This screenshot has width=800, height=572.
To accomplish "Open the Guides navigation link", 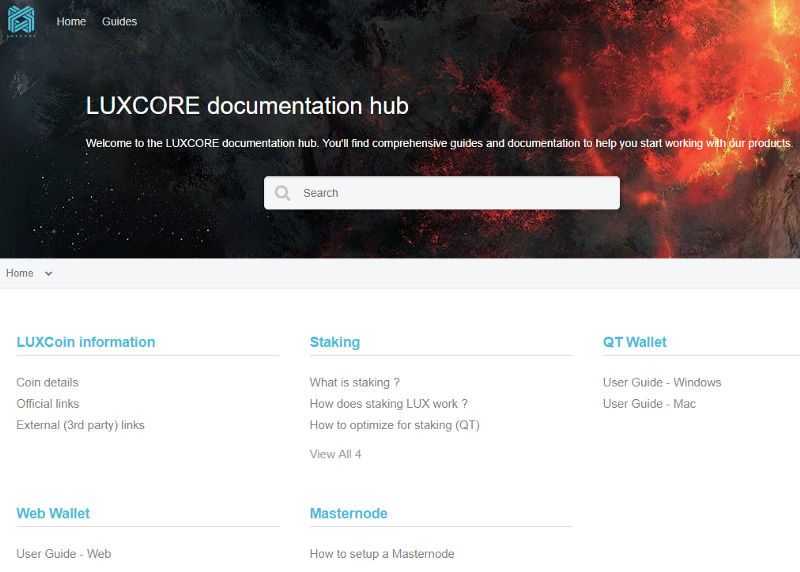I will 119,21.
